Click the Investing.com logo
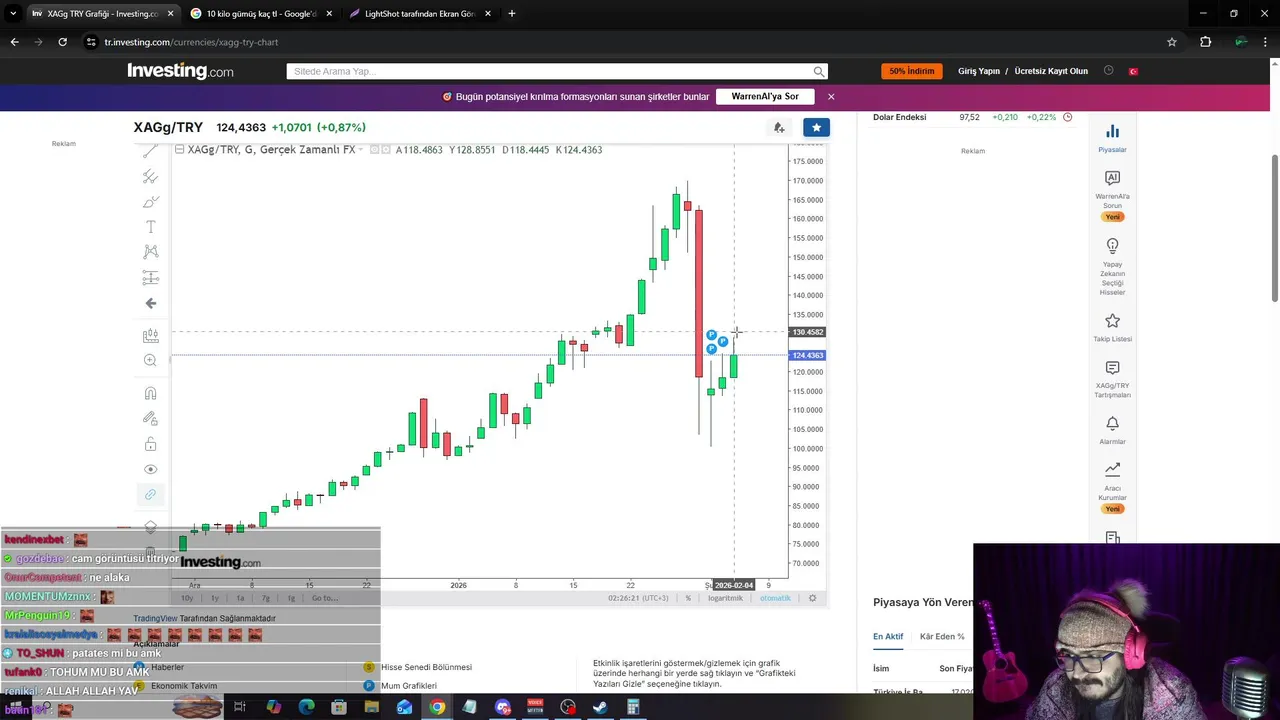Image resolution: width=1280 pixels, height=720 pixels. 180,71
